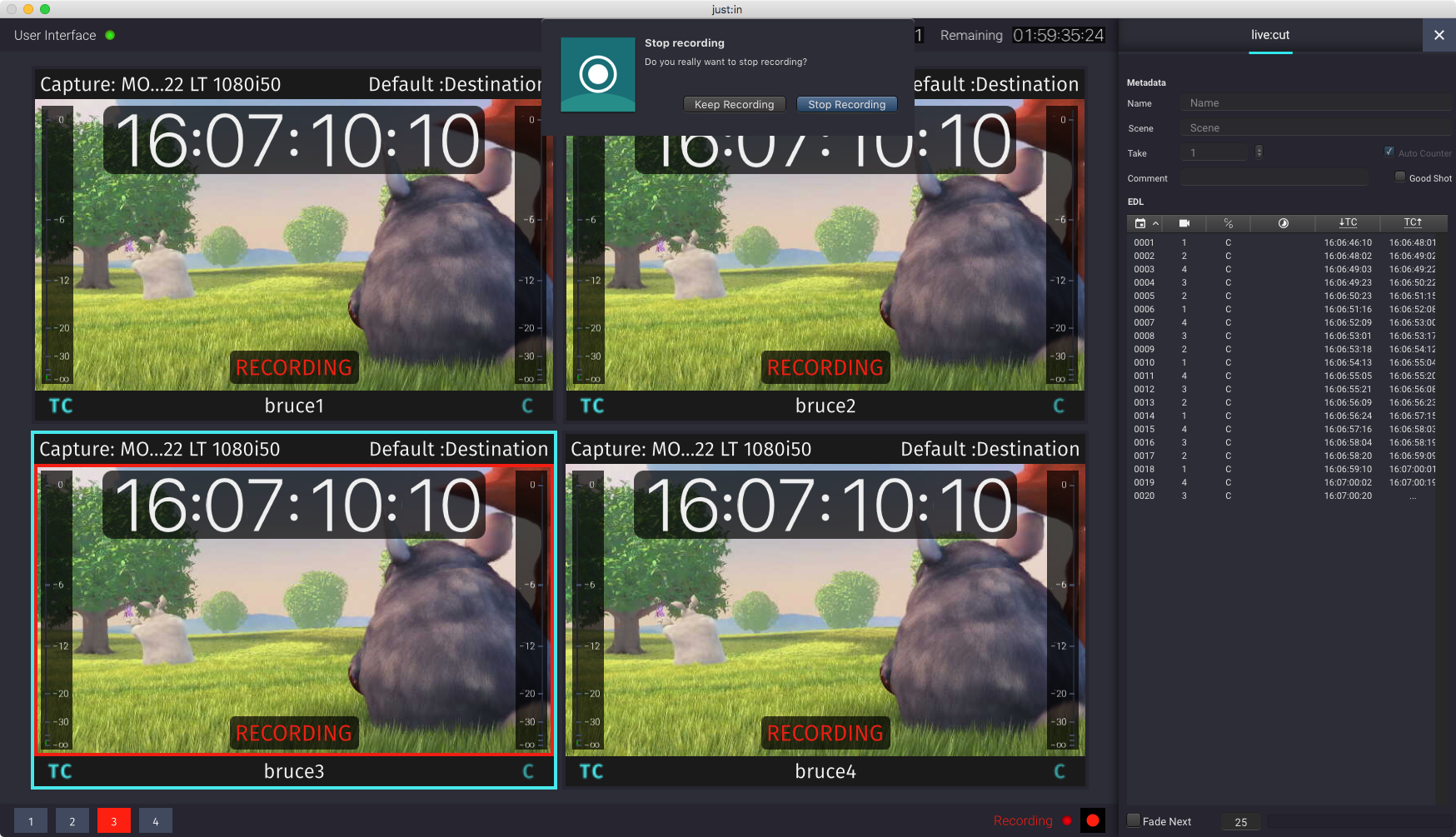Click the macOS green zoom window button
Image resolution: width=1456 pixels, height=837 pixels.
coord(45,9)
